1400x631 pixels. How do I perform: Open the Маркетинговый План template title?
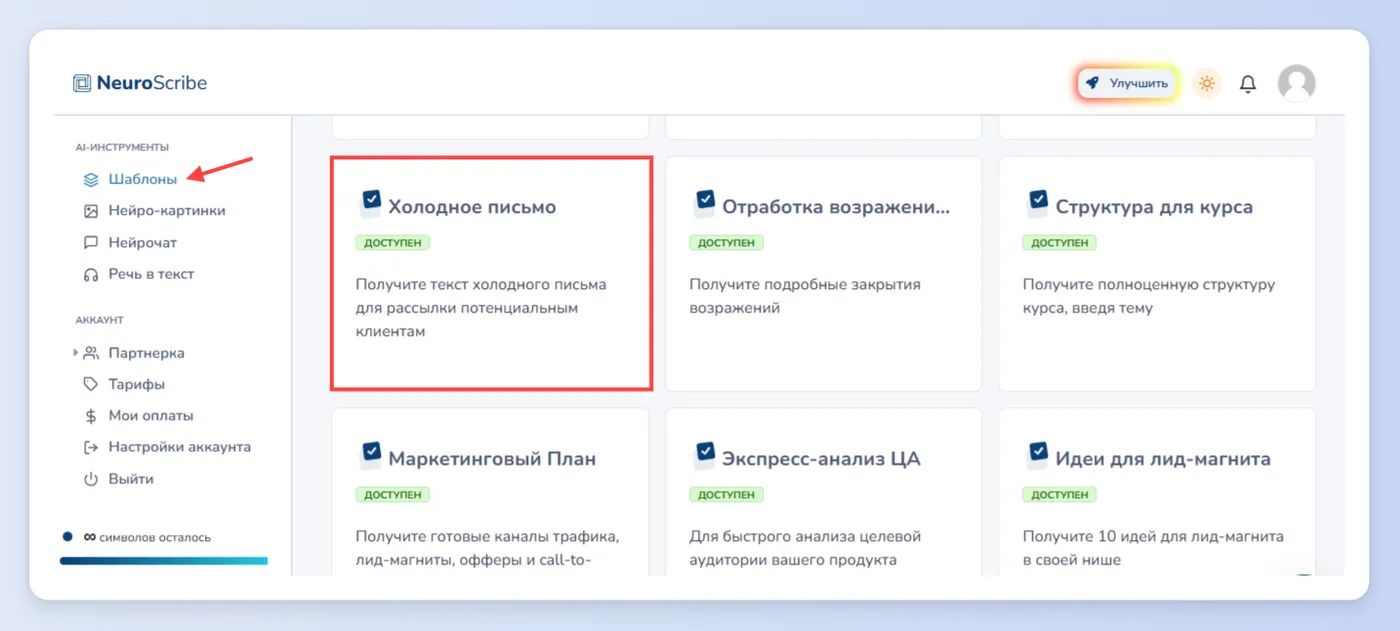(x=492, y=459)
